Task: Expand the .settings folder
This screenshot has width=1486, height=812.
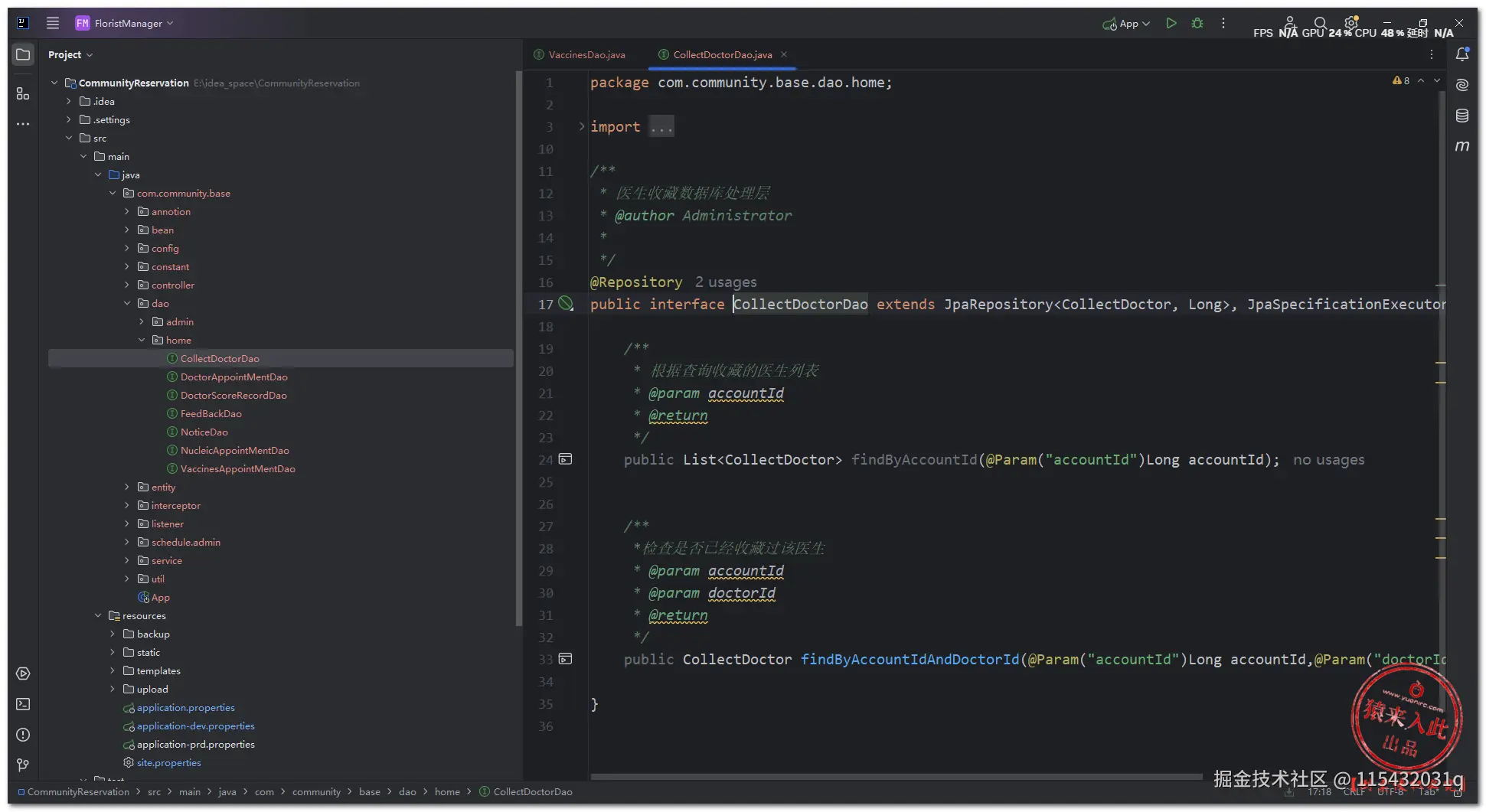Action: [69, 119]
